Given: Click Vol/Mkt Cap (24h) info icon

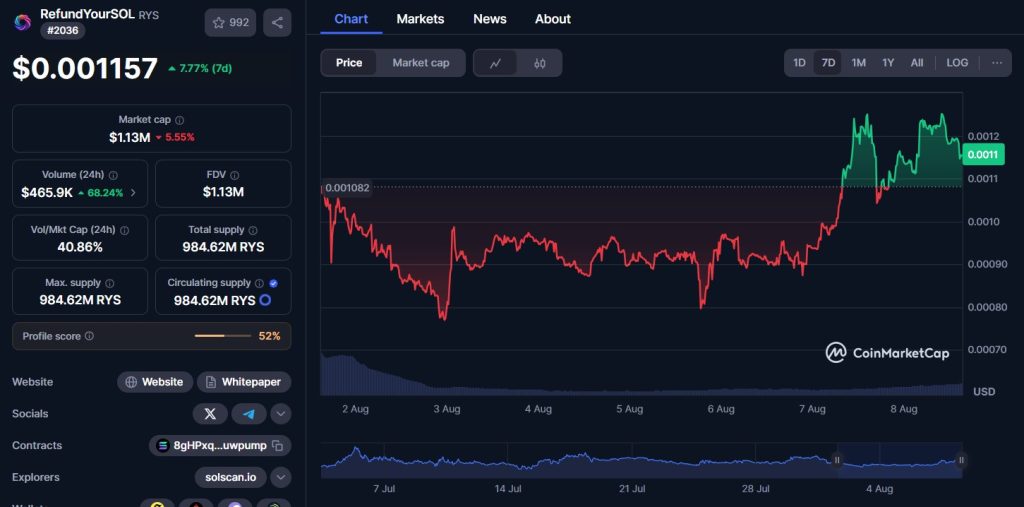Looking at the screenshot, I should pyautogui.click(x=125, y=231).
